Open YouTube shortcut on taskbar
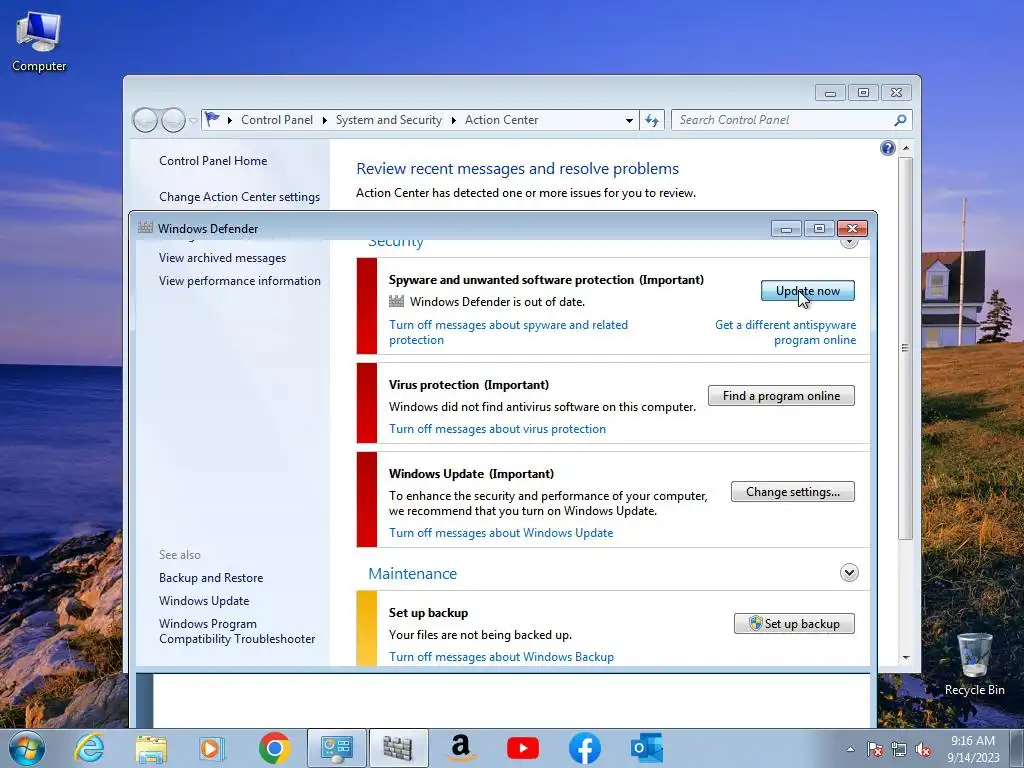Image resolution: width=1024 pixels, height=768 pixels. 523,748
